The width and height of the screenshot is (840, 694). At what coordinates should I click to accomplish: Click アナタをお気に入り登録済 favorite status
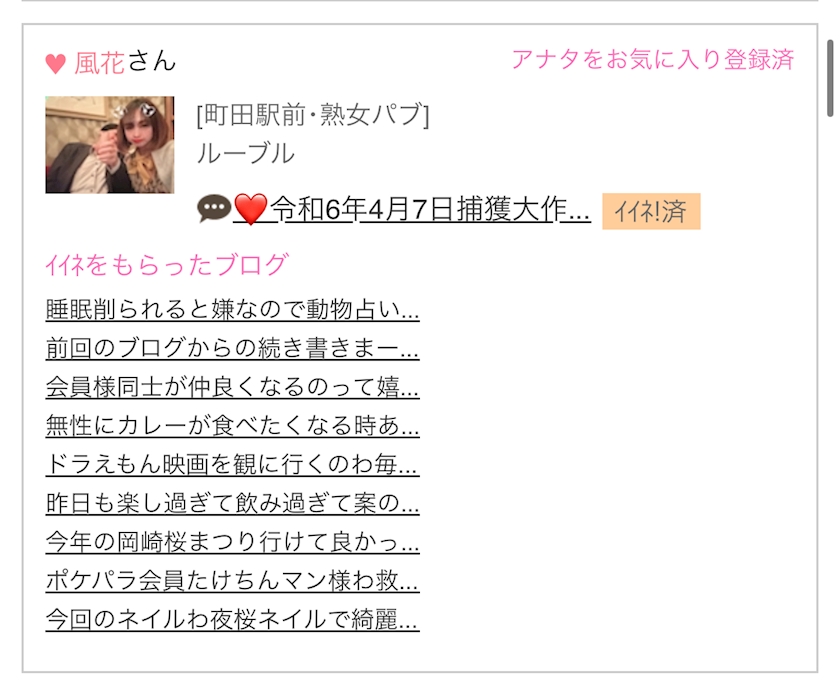click(652, 59)
